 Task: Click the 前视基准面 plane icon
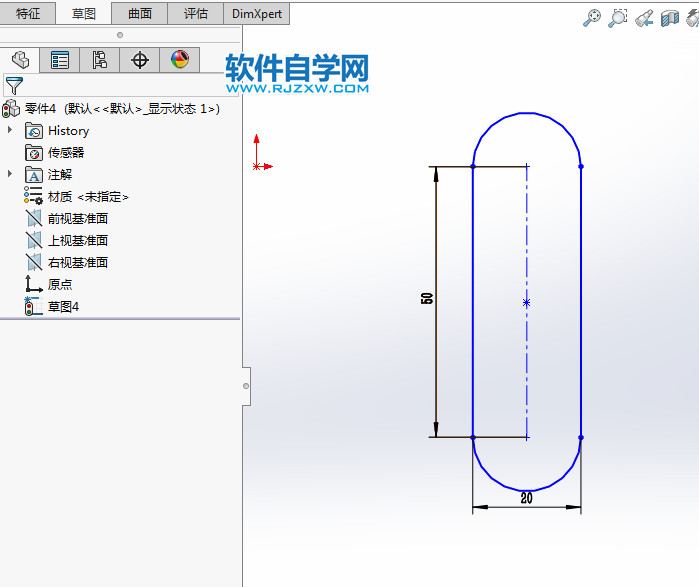[x=34, y=218]
